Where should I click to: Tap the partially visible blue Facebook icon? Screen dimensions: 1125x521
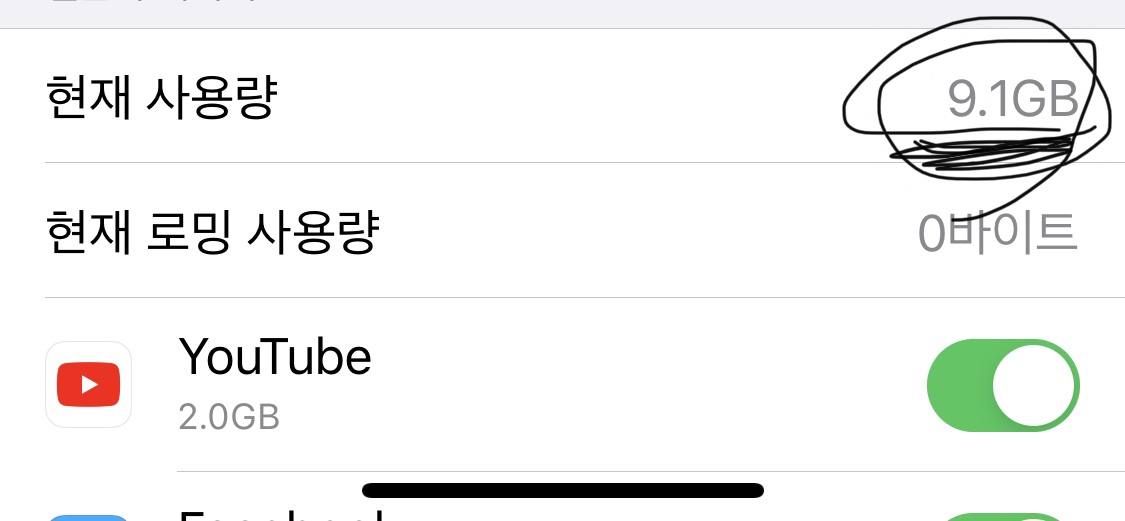(89, 516)
